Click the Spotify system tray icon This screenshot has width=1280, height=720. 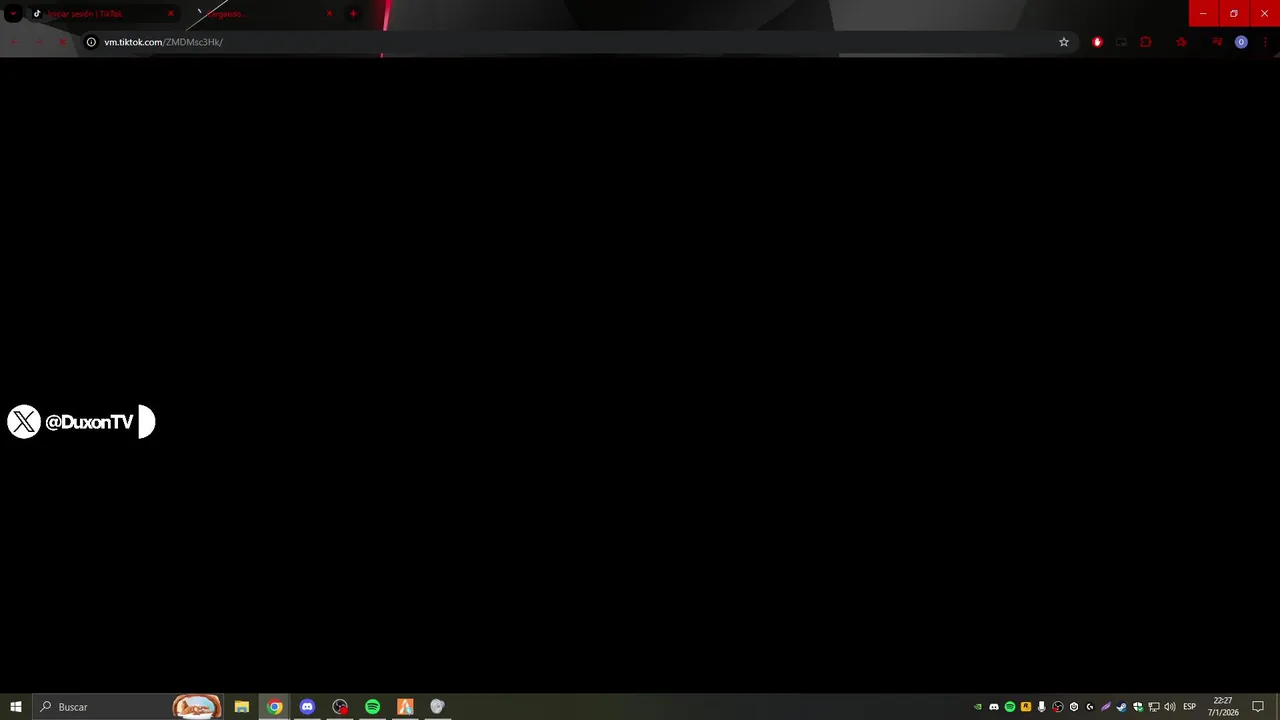click(x=1010, y=707)
